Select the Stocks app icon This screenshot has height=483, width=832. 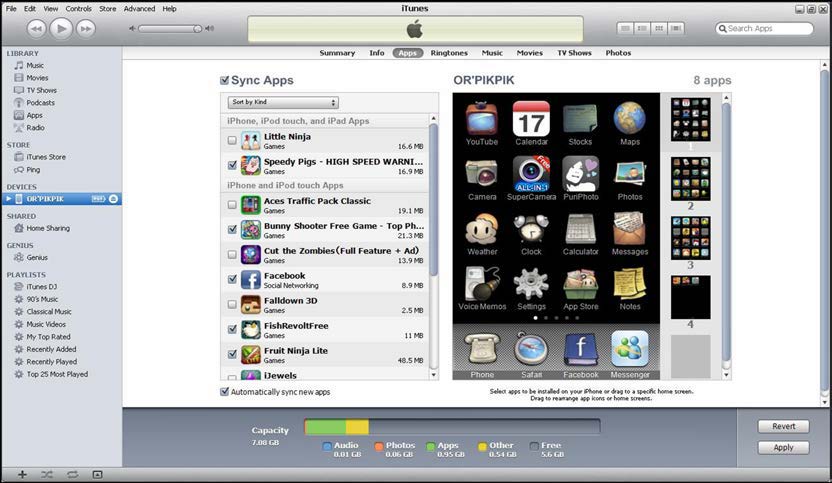[580, 118]
